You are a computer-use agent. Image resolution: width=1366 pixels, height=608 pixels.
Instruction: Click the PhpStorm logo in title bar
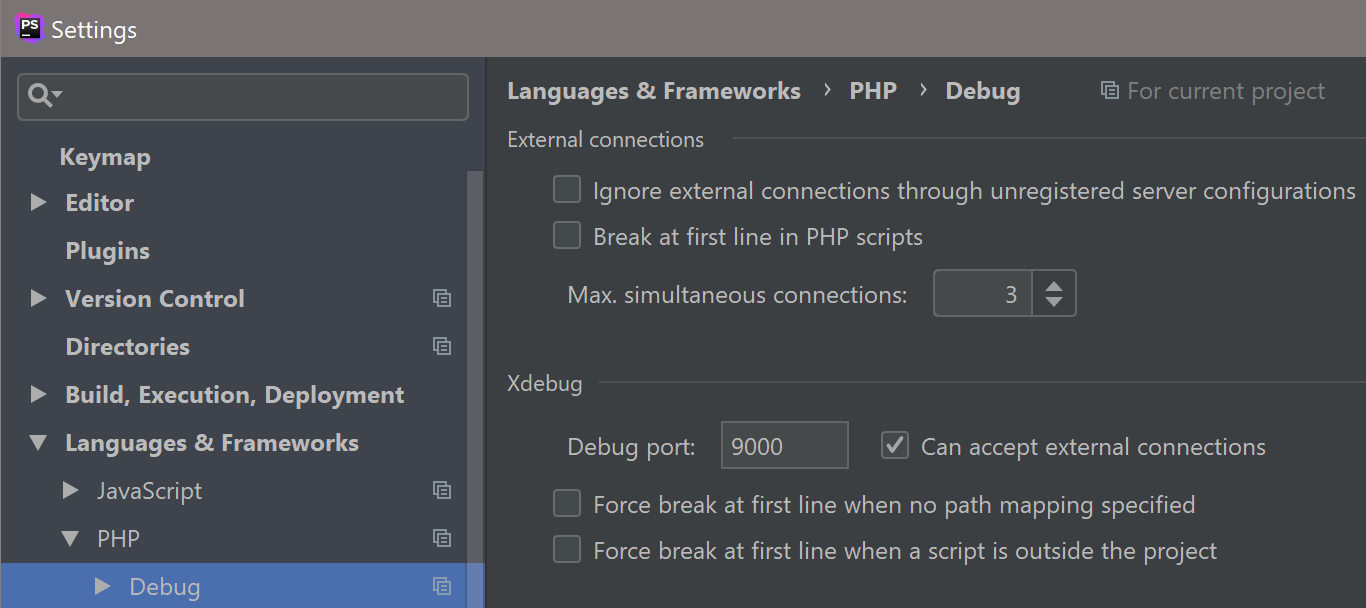coord(30,28)
